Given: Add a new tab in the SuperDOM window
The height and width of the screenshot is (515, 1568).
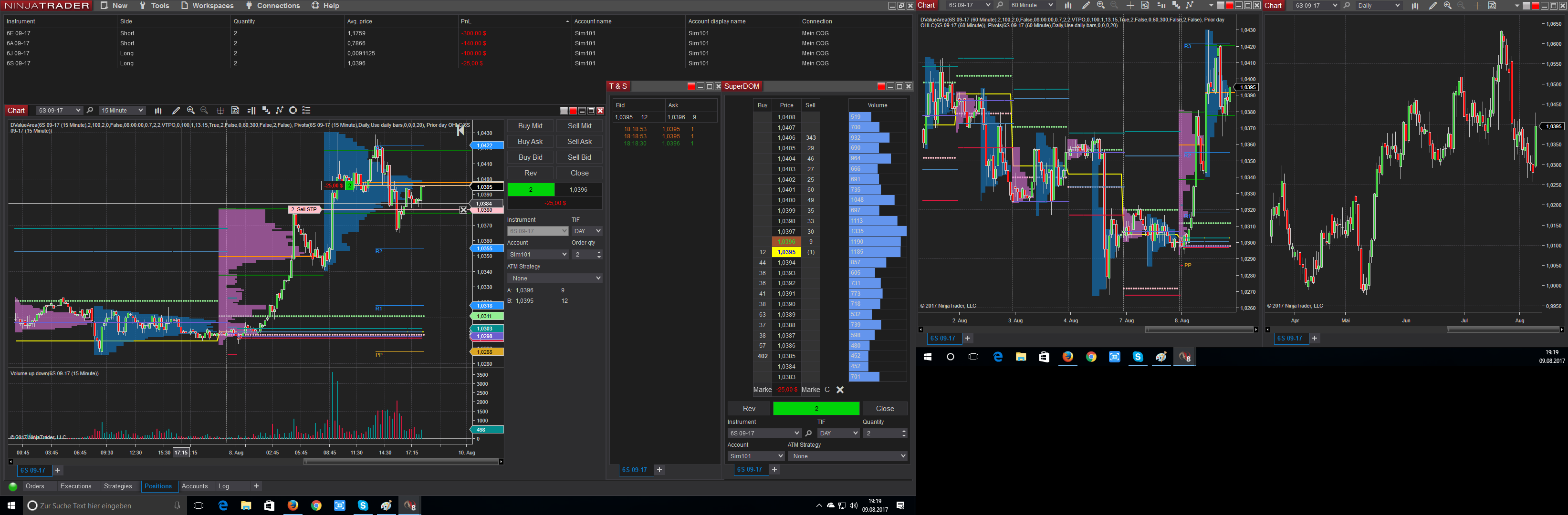Looking at the screenshot, I should pyautogui.click(x=774, y=469).
